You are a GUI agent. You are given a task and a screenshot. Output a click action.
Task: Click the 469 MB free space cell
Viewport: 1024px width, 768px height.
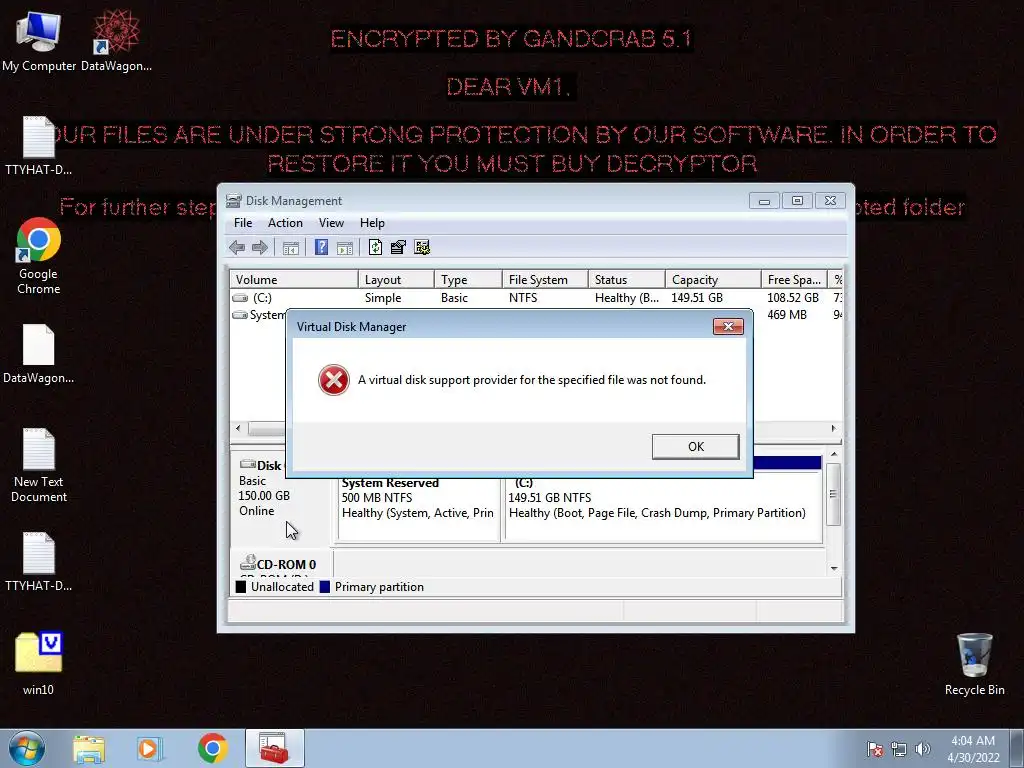coord(787,315)
